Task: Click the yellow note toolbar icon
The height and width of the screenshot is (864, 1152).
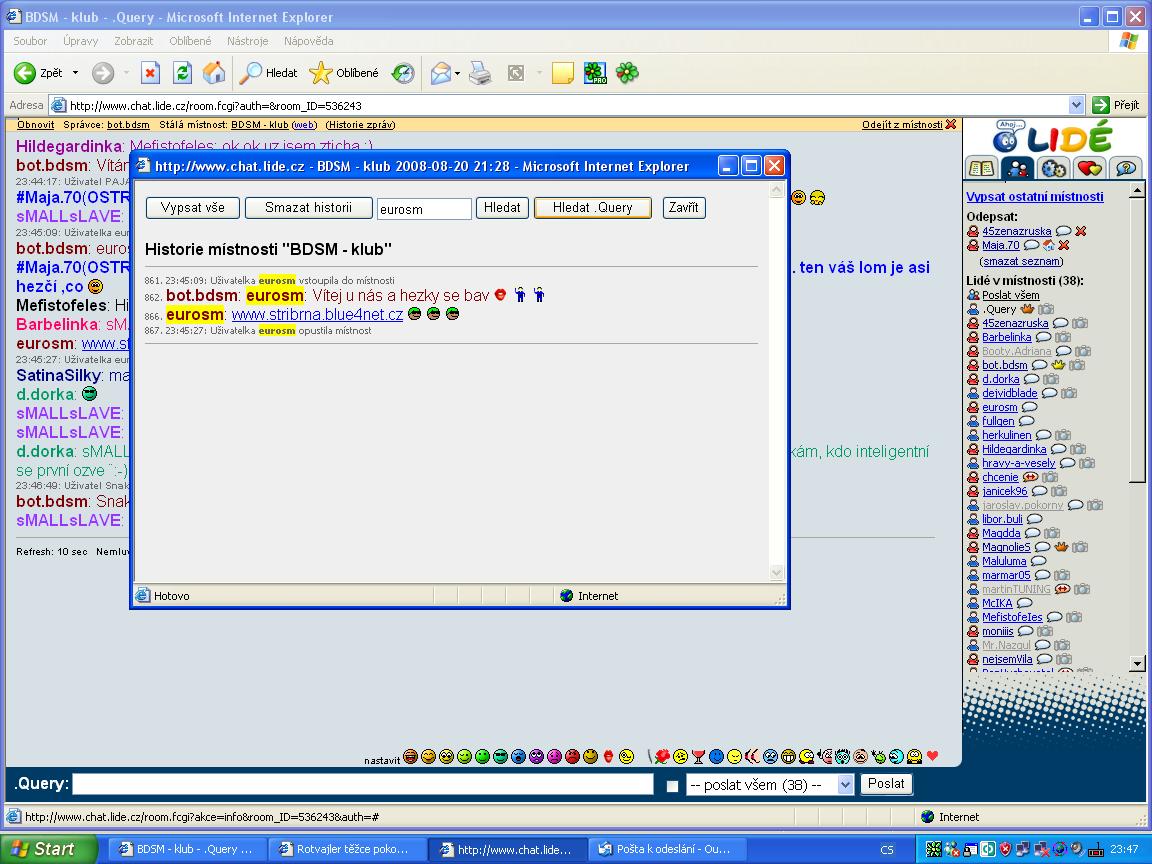Action: (x=562, y=73)
